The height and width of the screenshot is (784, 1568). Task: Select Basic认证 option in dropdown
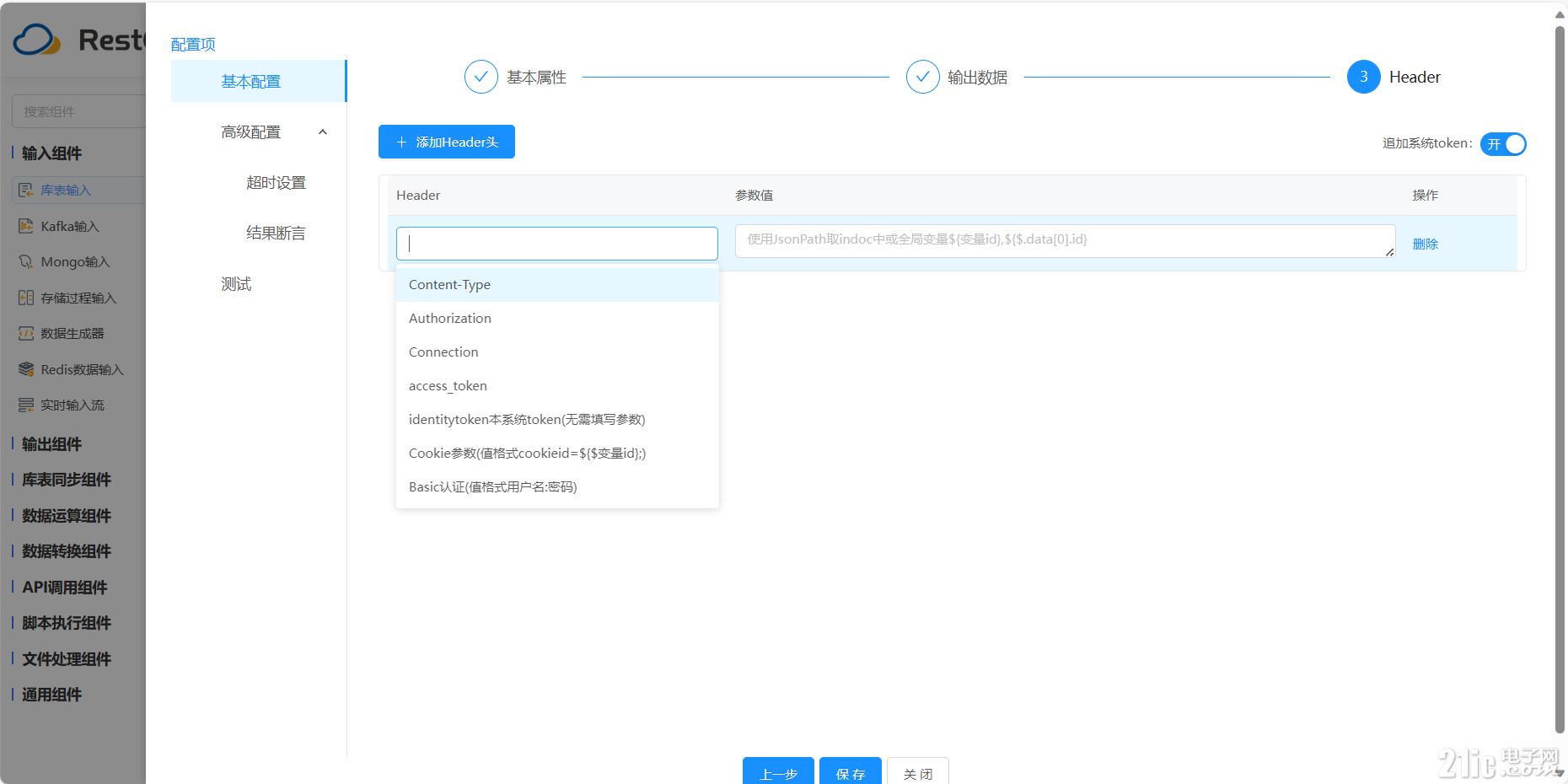coord(557,487)
